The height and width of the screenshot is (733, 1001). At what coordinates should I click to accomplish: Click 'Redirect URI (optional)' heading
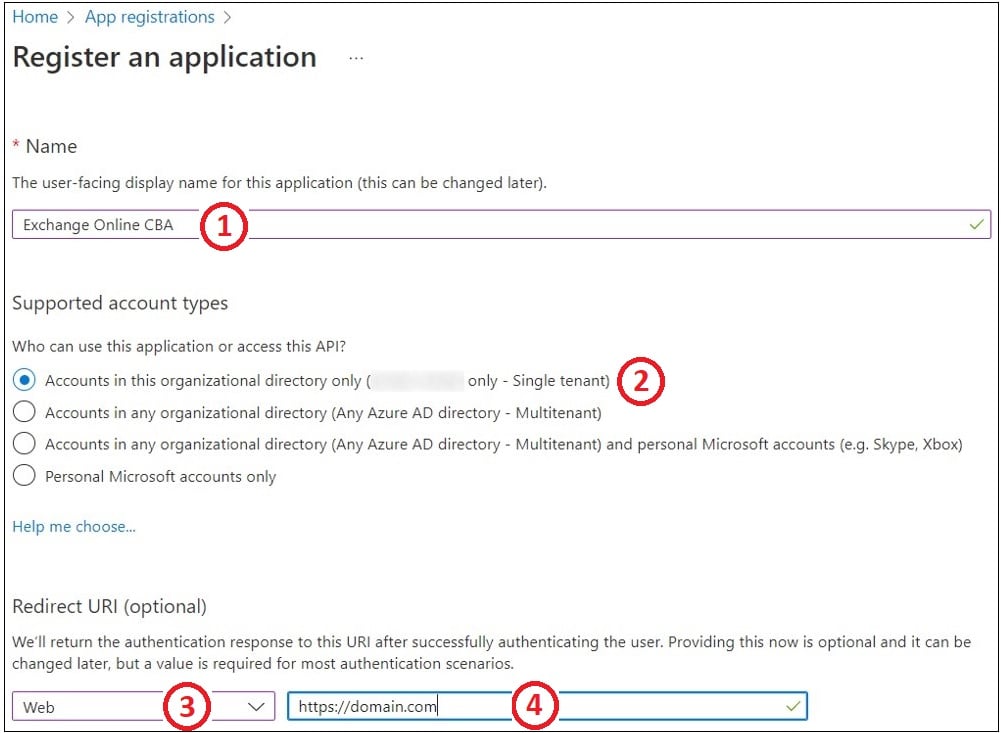coord(110,607)
